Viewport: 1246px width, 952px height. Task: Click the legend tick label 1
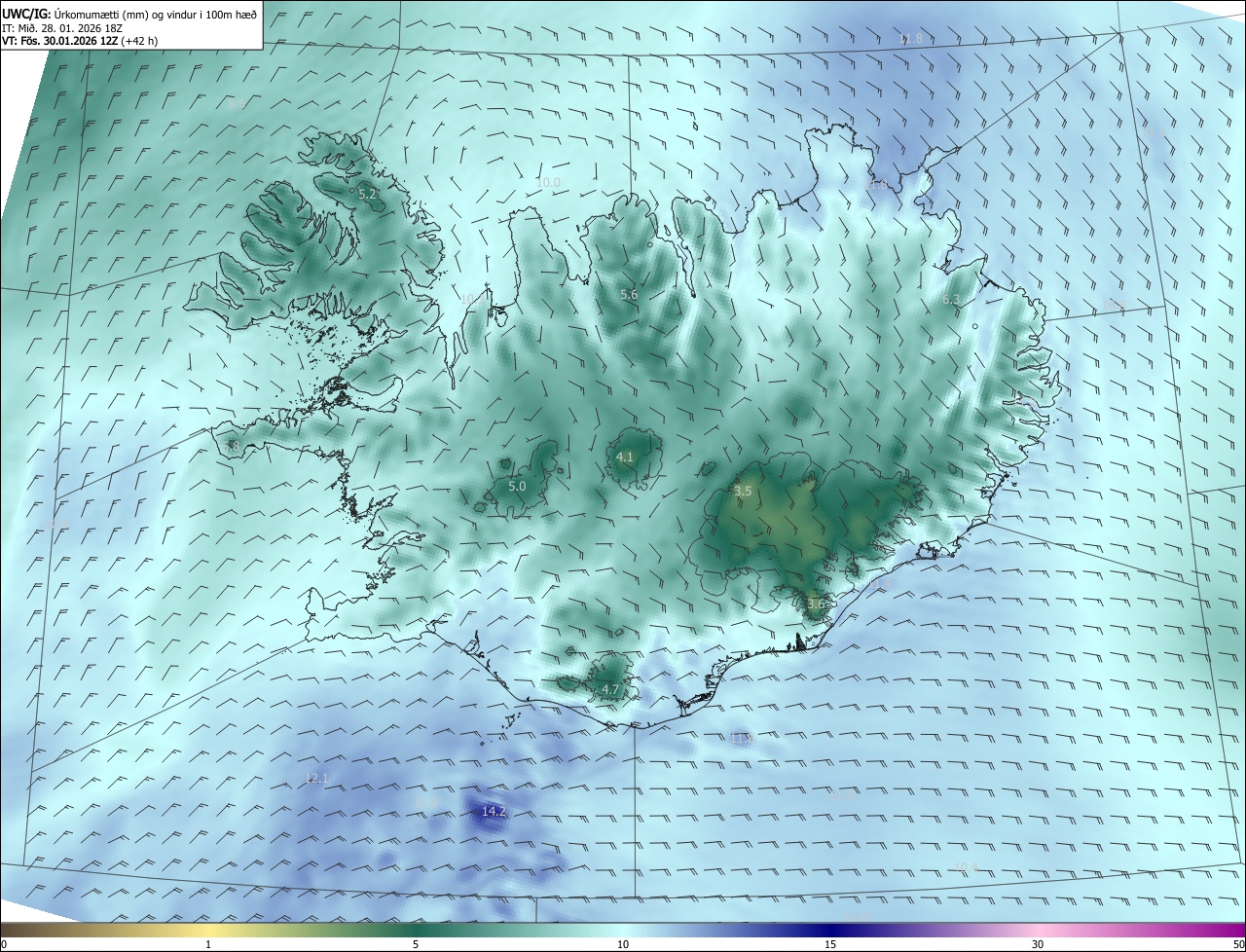208,944
